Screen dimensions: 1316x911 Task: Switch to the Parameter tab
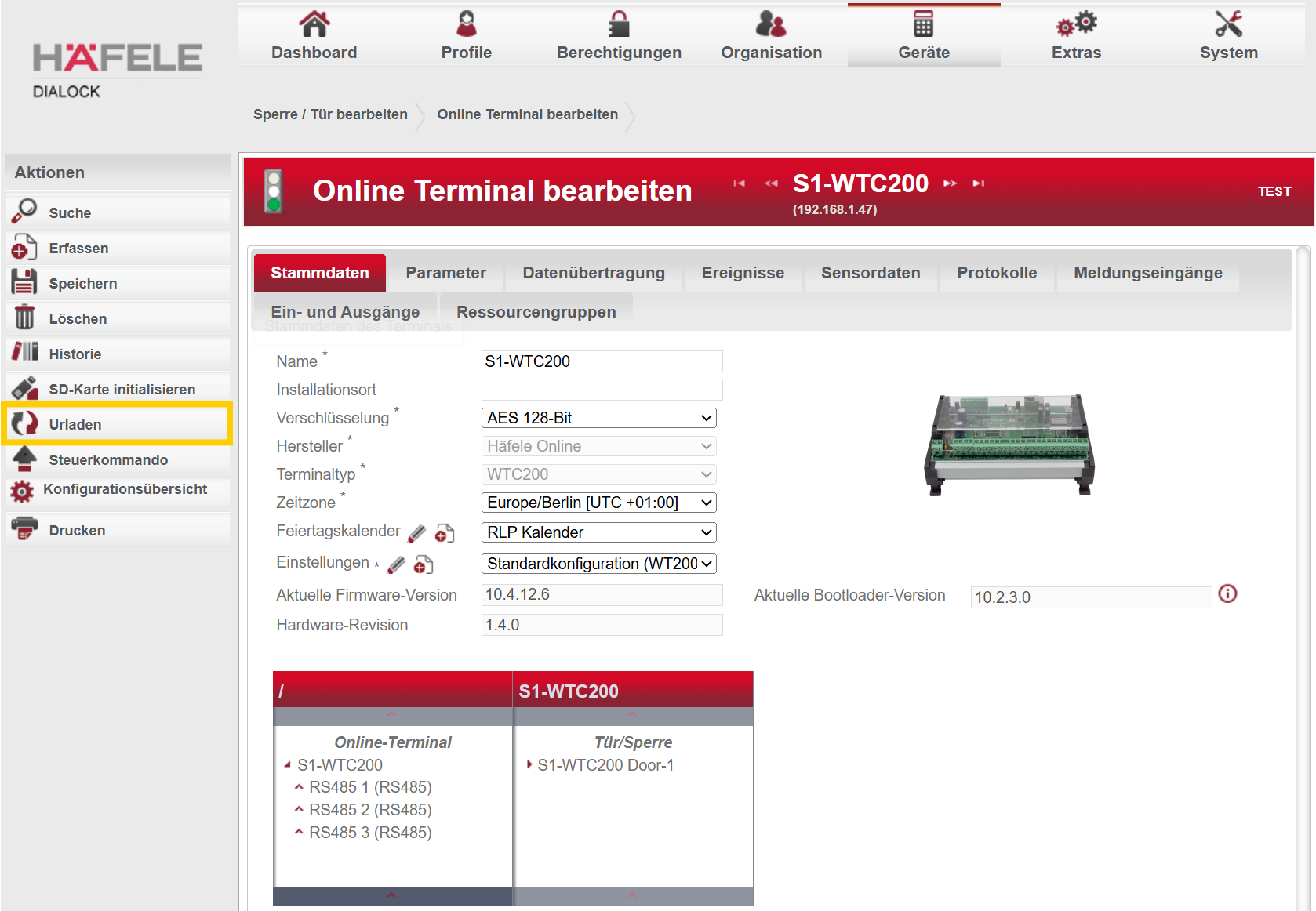tap(445, 273)
